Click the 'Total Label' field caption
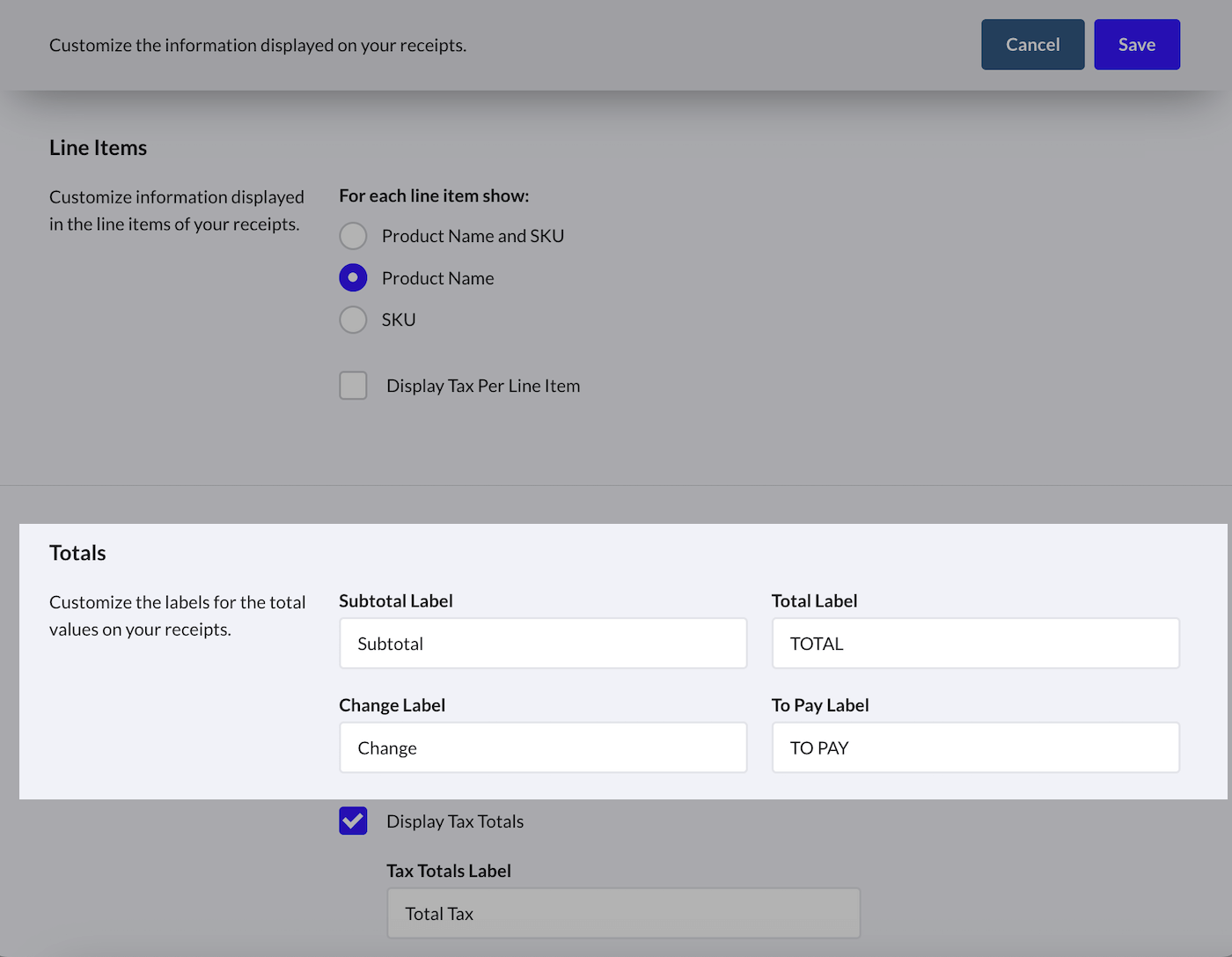The width and height of the screenshot is (1232, 957). (814, 601)
